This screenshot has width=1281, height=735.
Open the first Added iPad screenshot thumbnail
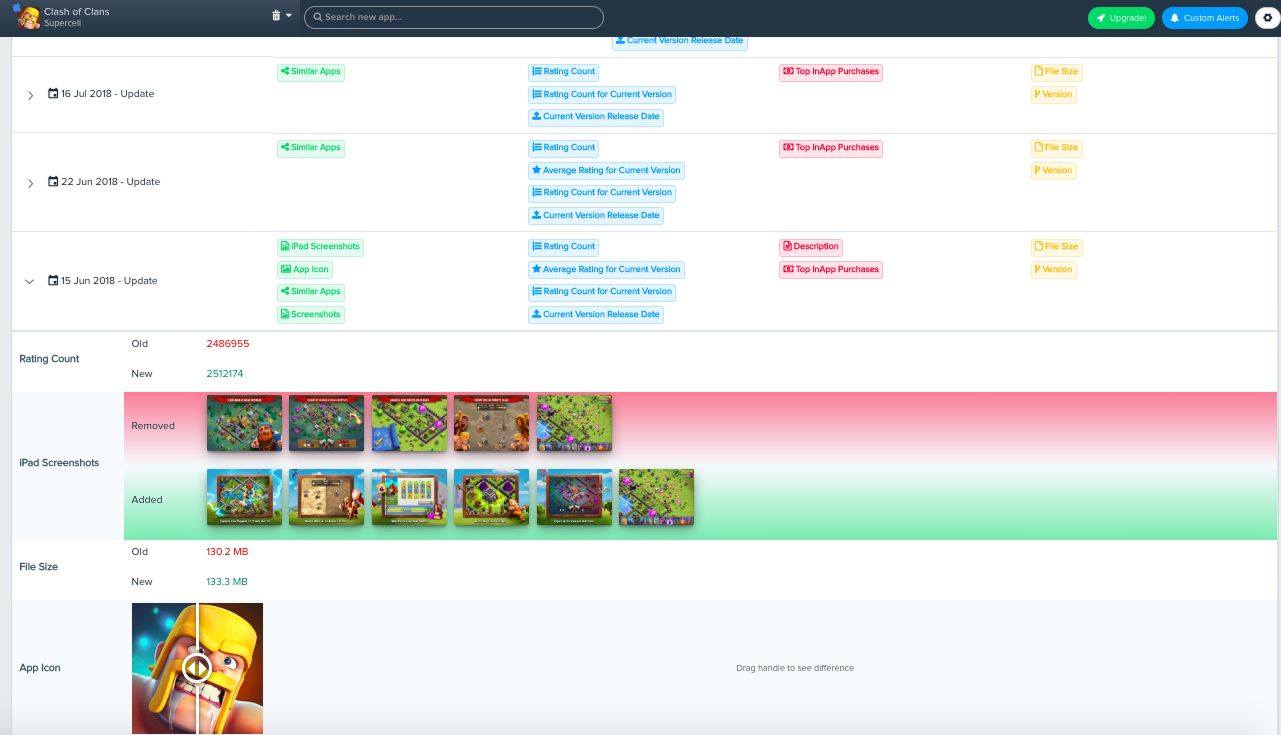click(x=244, y=497)
